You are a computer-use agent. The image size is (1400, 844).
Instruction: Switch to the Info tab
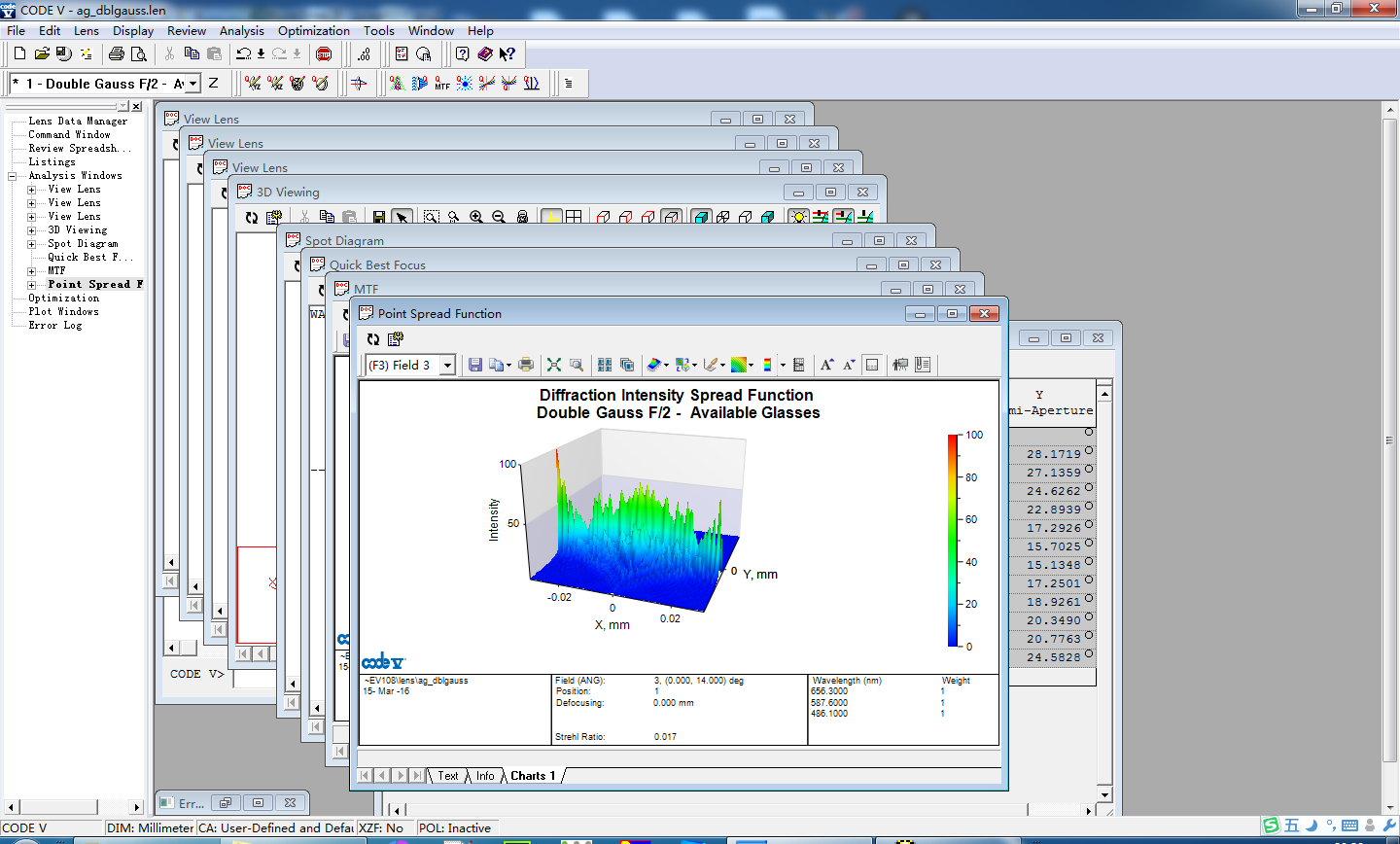click(485, 776)
